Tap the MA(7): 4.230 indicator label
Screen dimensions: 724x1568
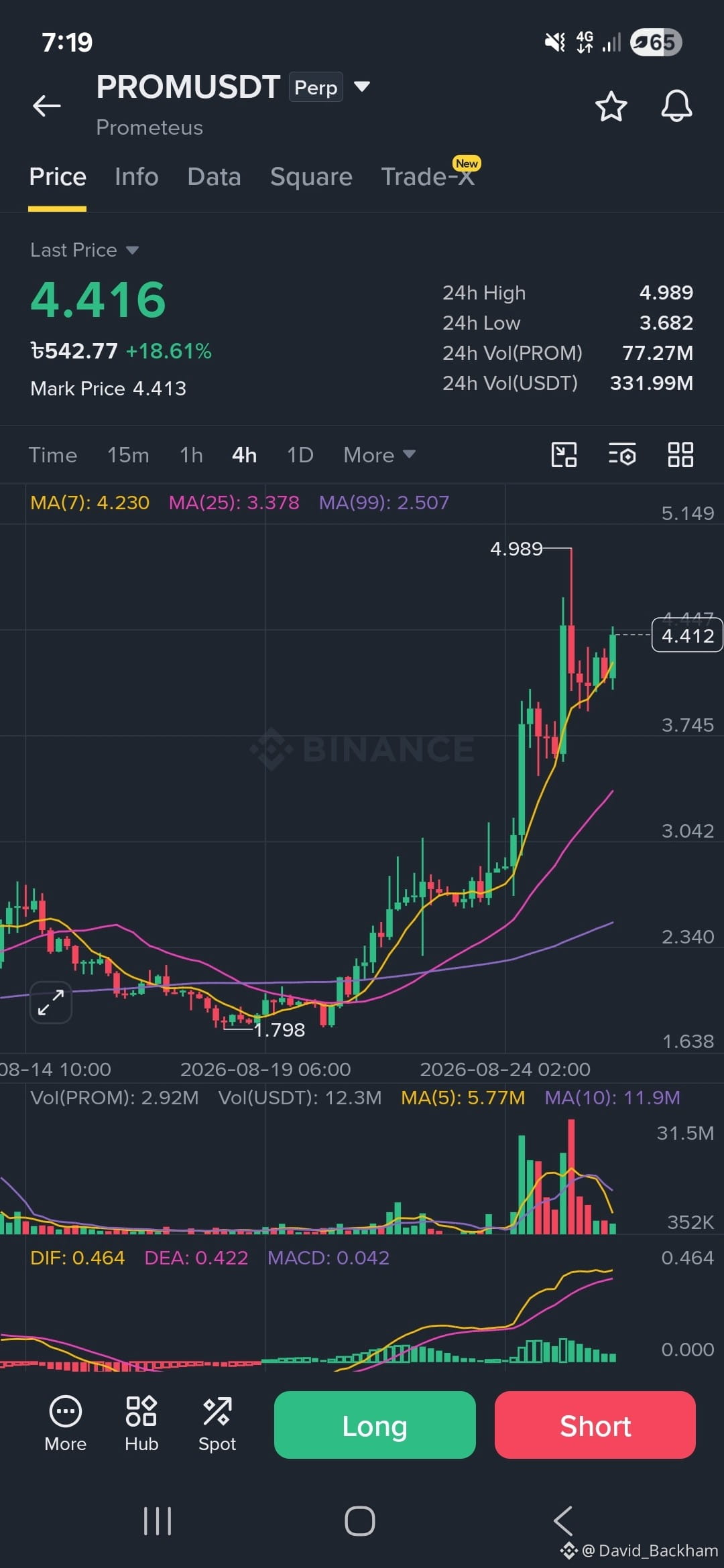[90, 503]
